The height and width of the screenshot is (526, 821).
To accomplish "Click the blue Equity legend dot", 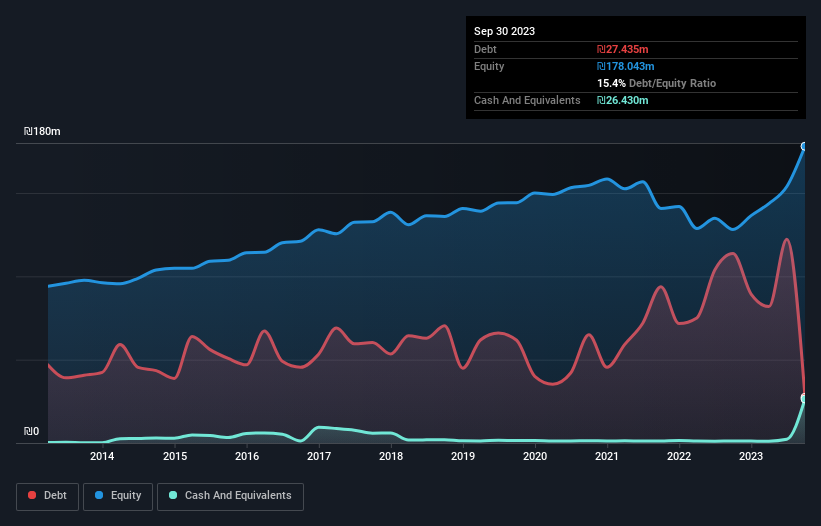I will tap(100, 496).
